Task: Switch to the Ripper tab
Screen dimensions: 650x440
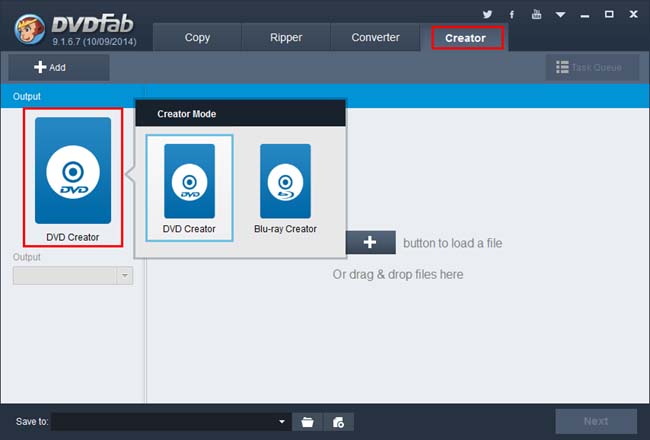Action: click(x=286, y=37)
